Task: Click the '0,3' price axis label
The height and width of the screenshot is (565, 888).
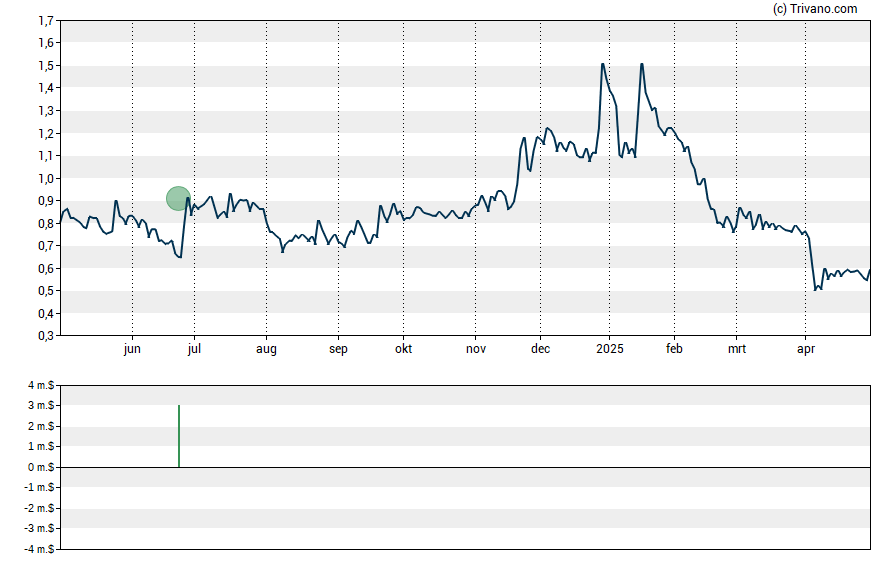Action: (46, 336)
